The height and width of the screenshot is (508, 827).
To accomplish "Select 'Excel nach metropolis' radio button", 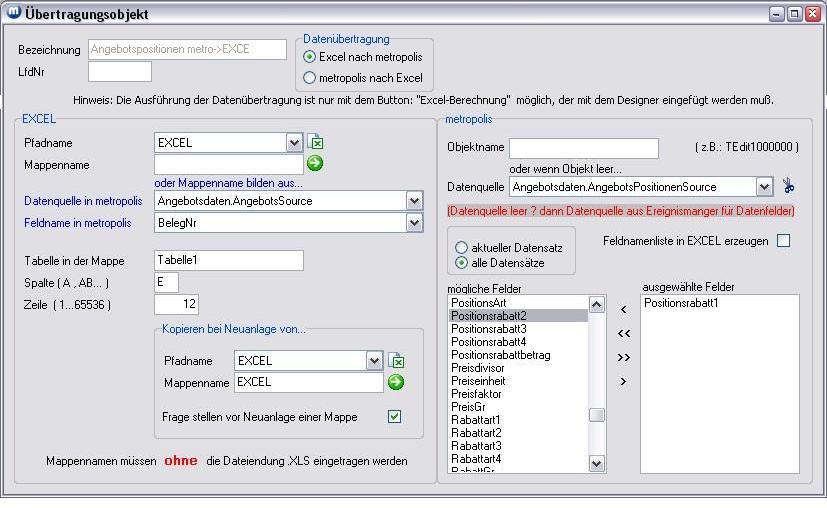I will coord(310,57).
